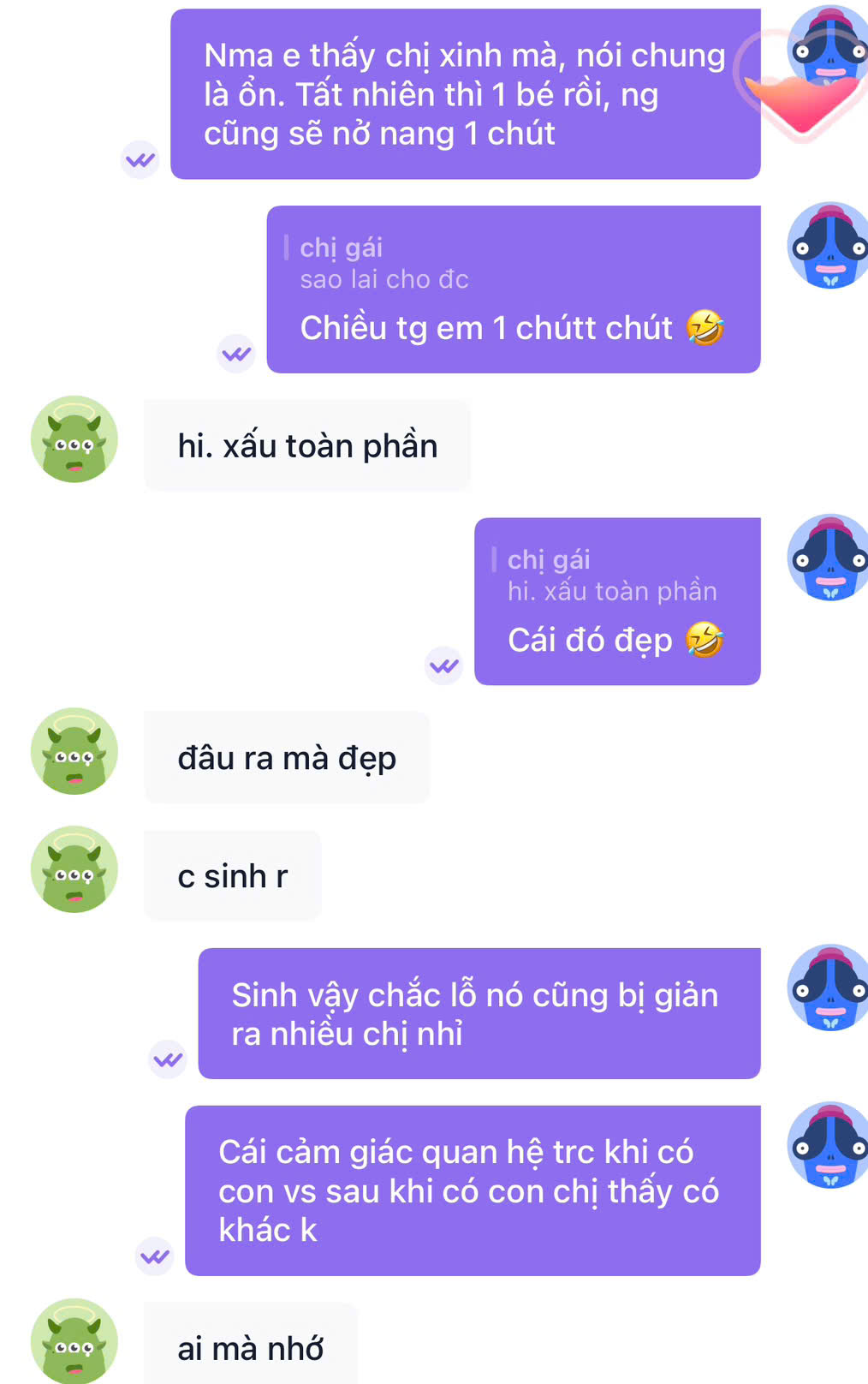Tap read receipt checkmarks beside 'Sinh vậy chắc lỗ nó'
The image size is (868, 1384).
pyautogui.click(x=169, y=1060)
